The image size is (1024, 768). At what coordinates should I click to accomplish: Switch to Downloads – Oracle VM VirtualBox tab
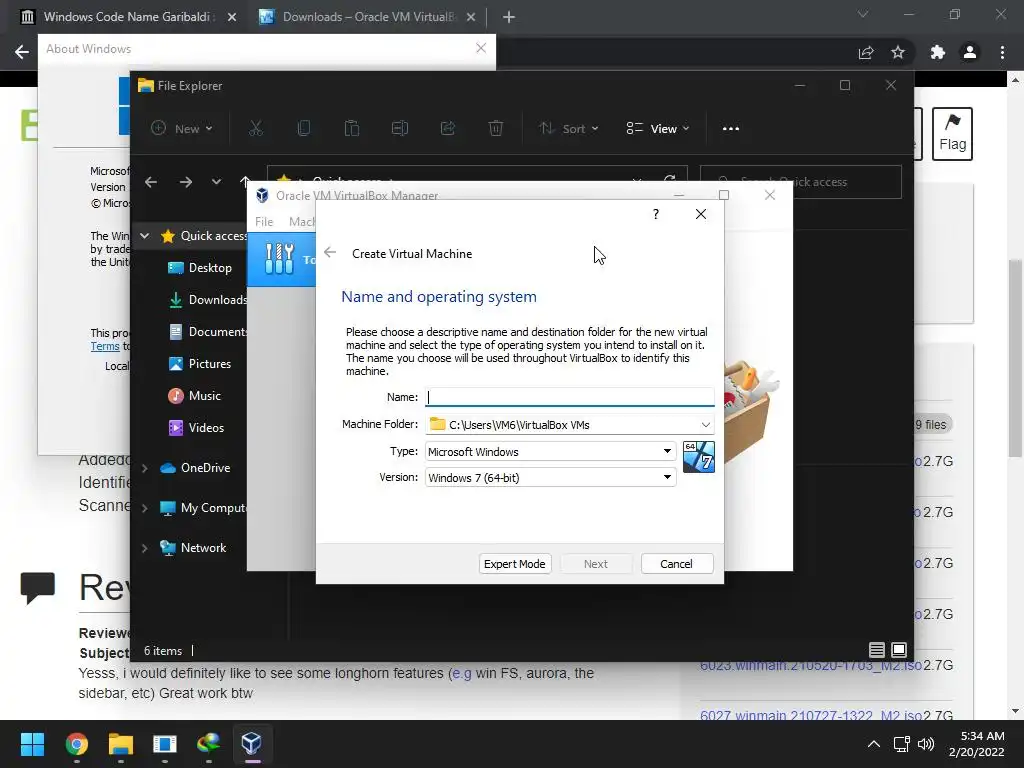tap(369, 17)
